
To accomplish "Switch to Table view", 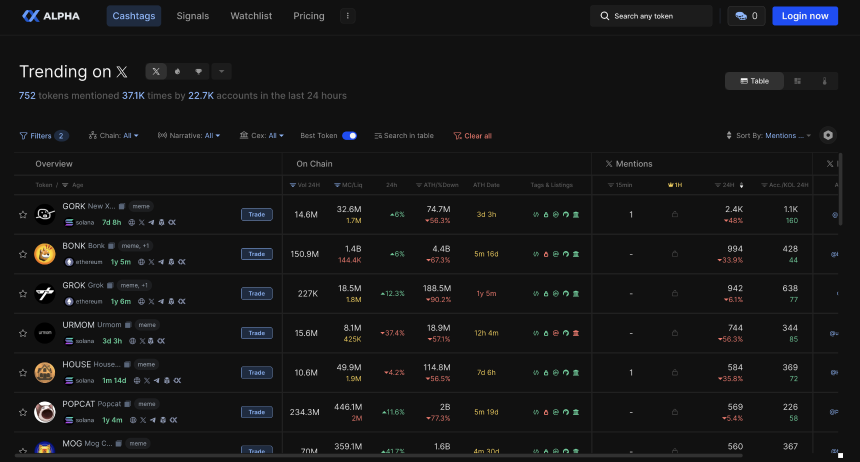I will point(754,81).
